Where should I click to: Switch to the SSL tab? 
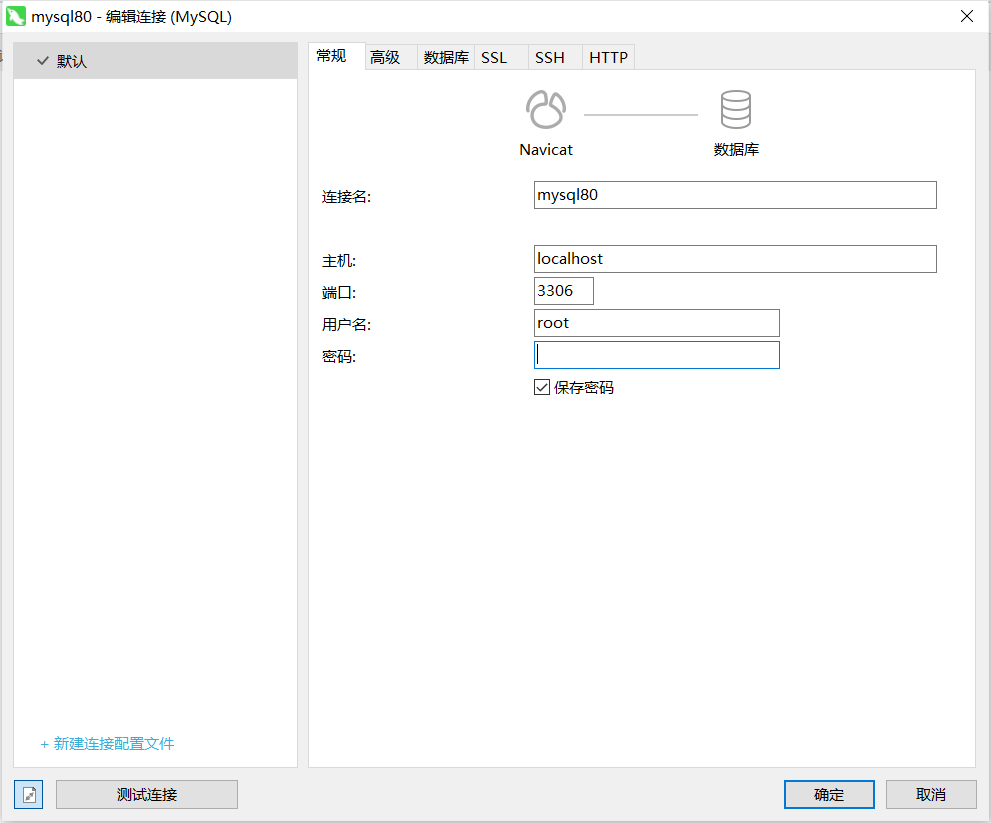point(500,58)
